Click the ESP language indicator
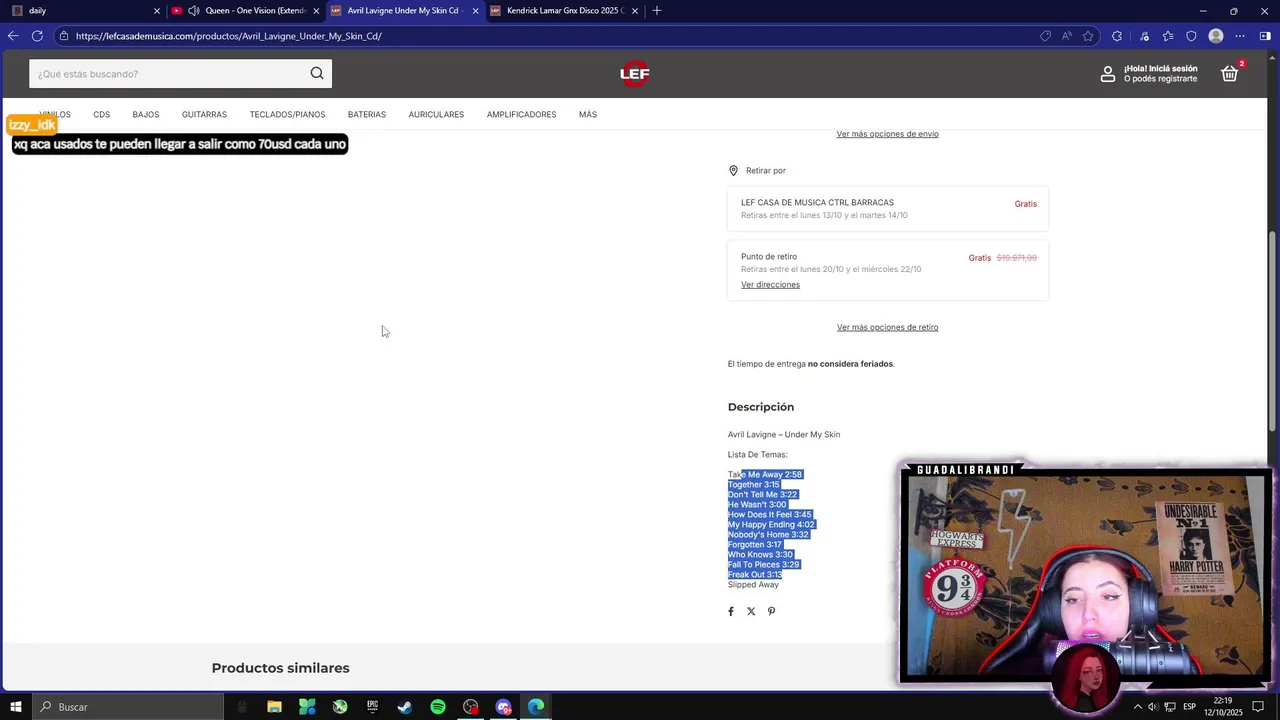 click(1189, 707)
